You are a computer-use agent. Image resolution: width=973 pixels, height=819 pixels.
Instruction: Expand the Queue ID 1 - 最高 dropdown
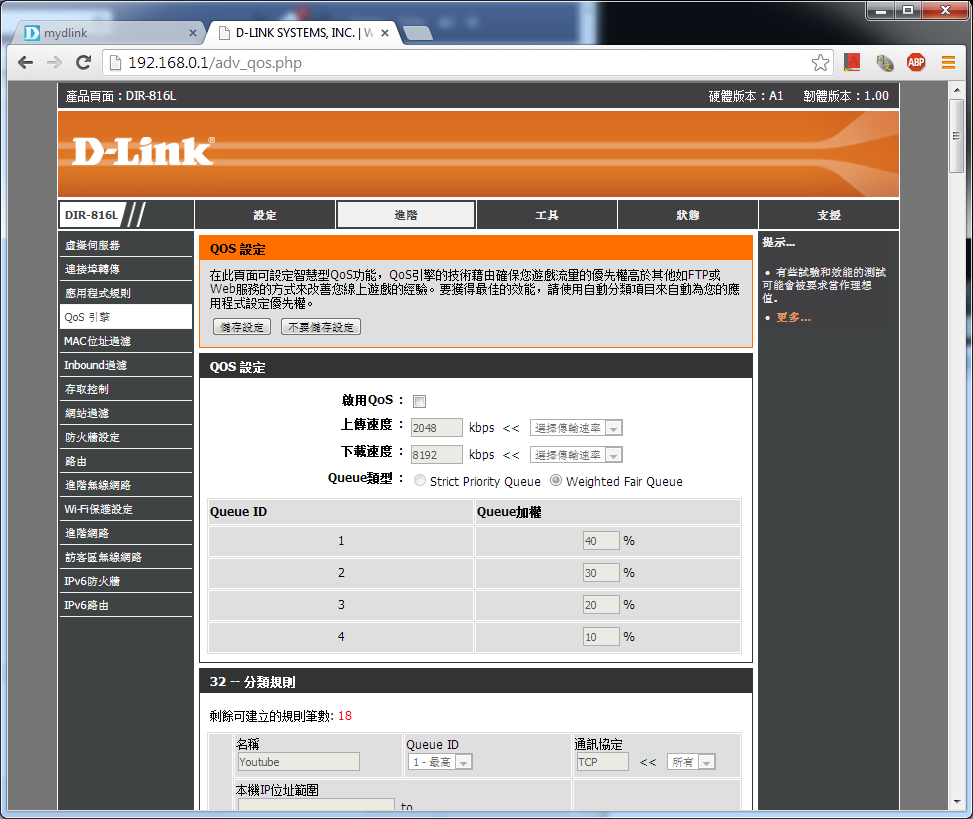[x=440, y=762]
